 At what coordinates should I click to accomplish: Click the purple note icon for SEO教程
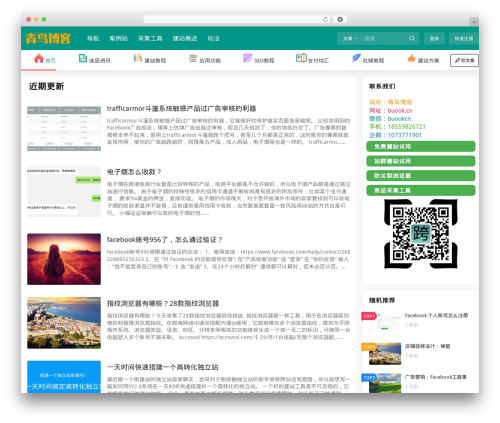pyautogui.click(x=247, y=58)
